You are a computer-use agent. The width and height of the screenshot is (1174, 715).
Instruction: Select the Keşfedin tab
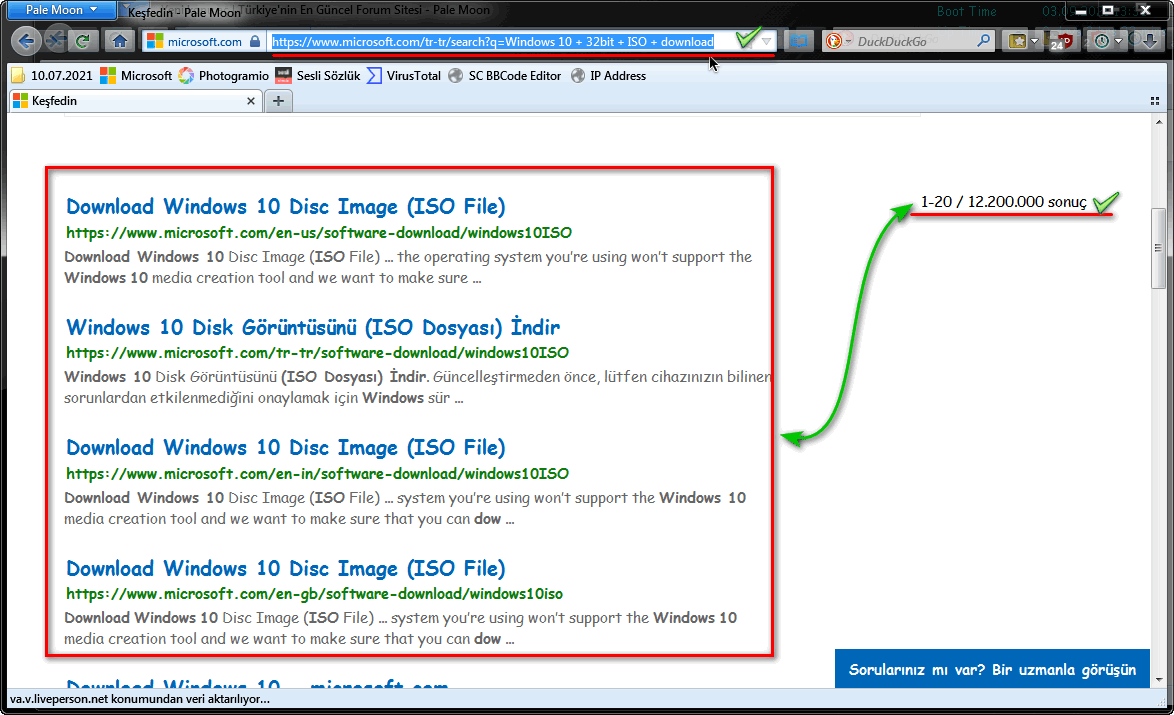[135, 101]
